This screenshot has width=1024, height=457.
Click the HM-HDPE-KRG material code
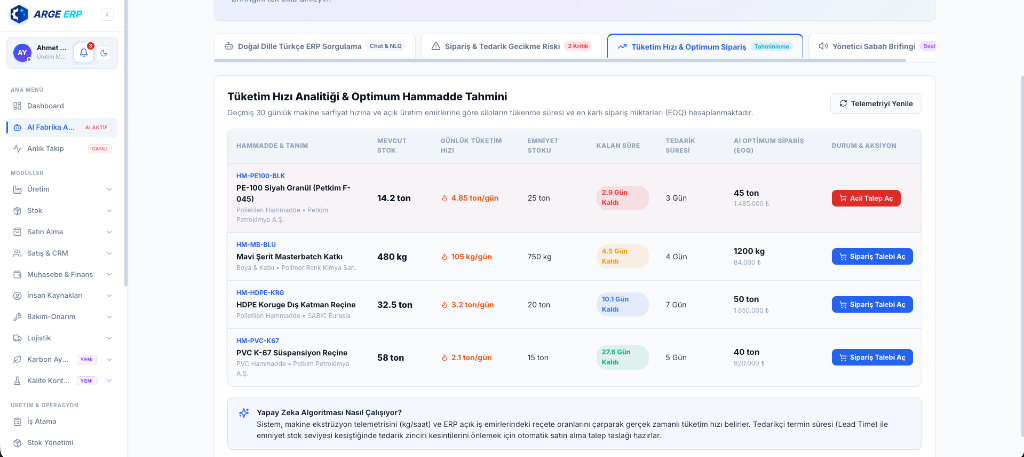click(x=260, y=292)
